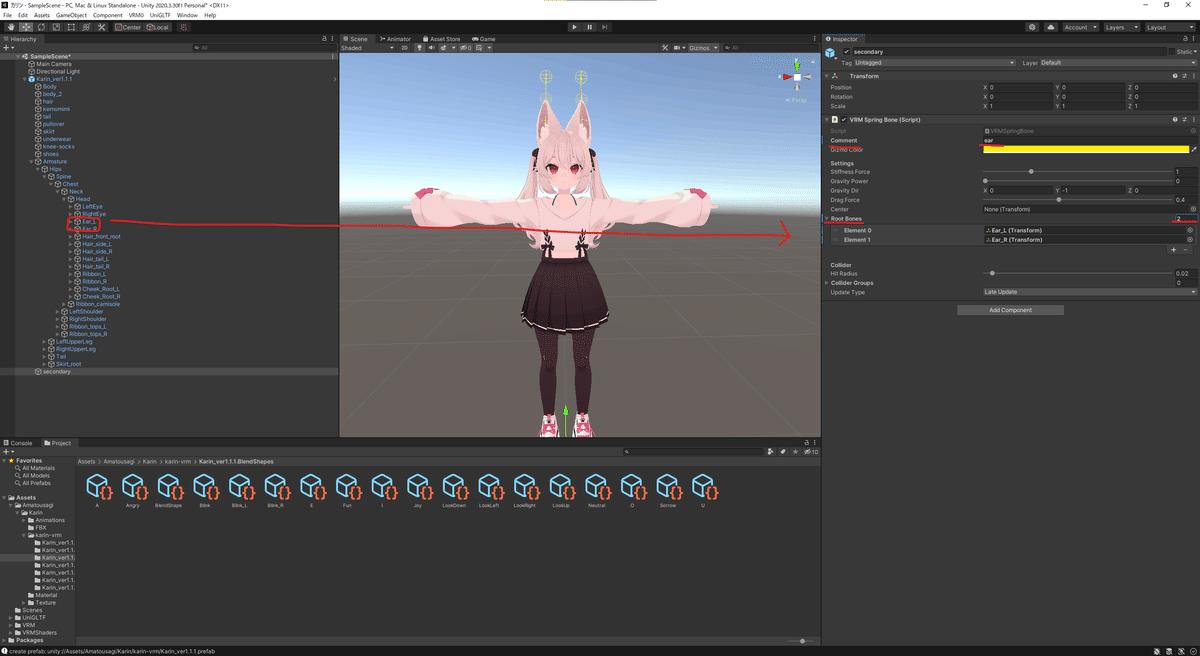Click the Play button
Screen dimensions: 1200x656
point(574,27)
